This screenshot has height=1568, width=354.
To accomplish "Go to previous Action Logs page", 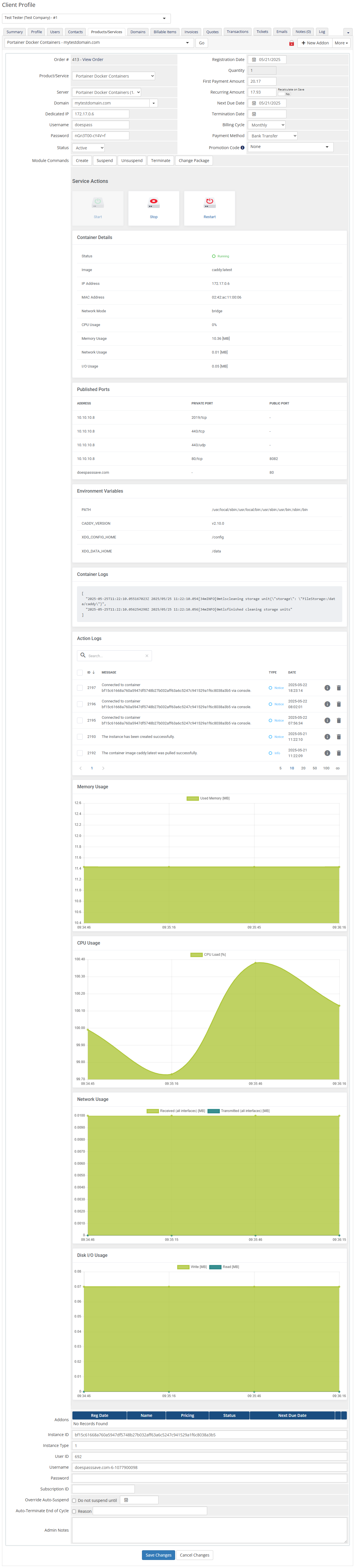I will click(x=80, y=768).
